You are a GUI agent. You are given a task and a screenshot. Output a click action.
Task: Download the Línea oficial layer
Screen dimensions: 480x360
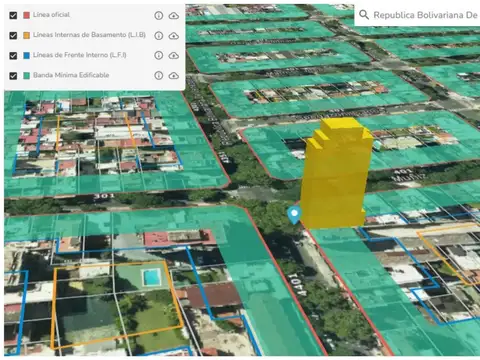pyautogui.click(x=174, y=16)
